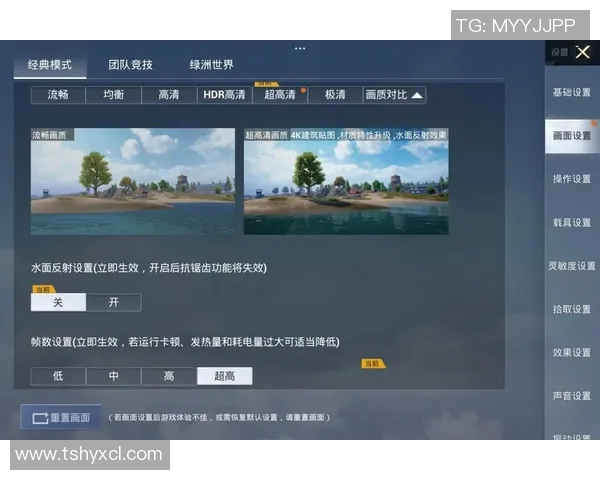600x480 pixels.
Task: Select 极清 graphics quality
Action: (x=335, y=95)
